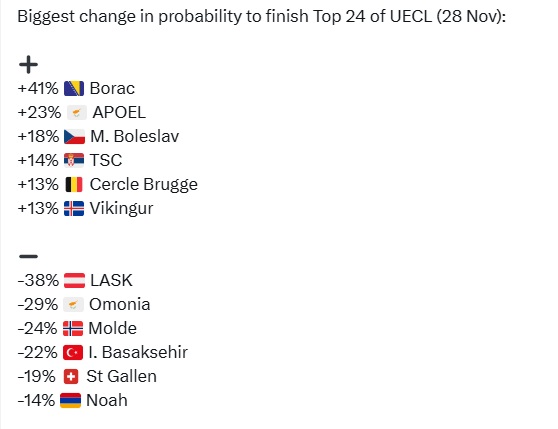
Task: Click the Cyprus flag beside APOEL
Action: coord(77,113)
